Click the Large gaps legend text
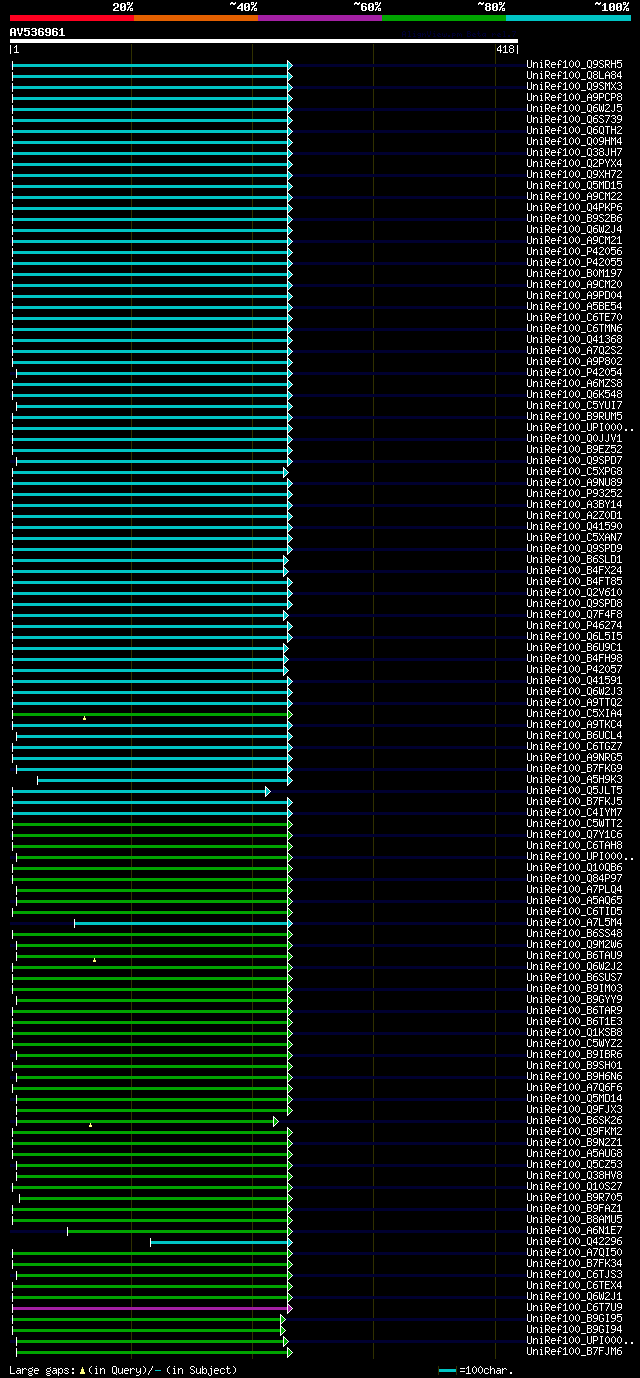This screenshot has height=1378, width=640. click(123, 1370)
